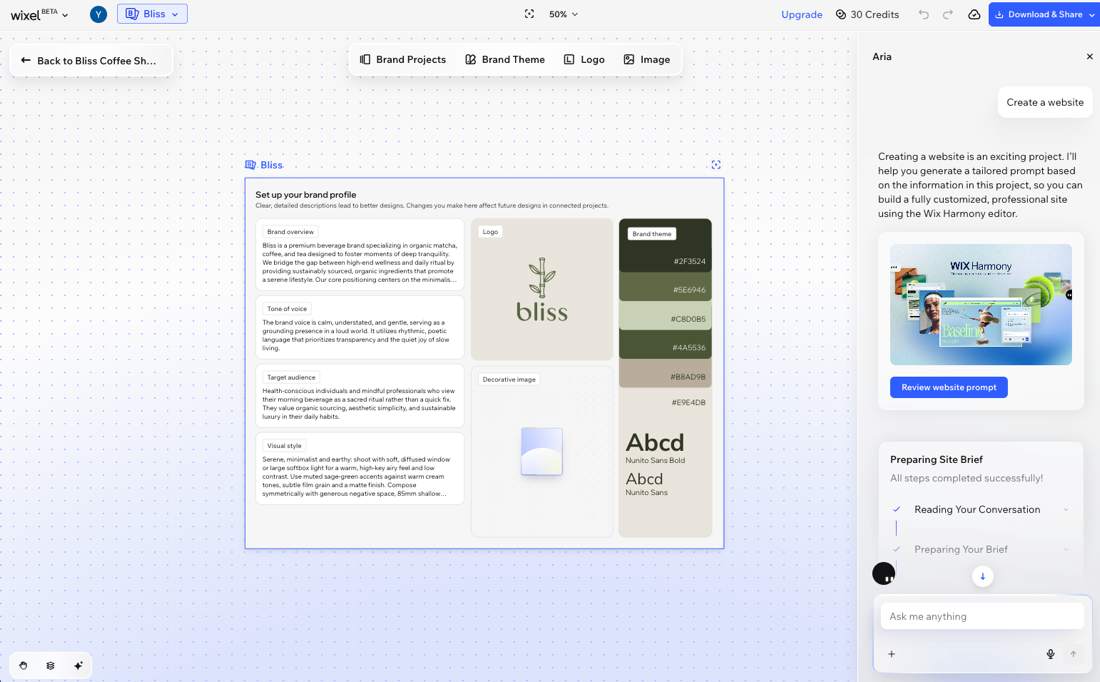Image resolution: width=1100 pixels, height=682 pixels.
Task: Edit the Visual style card
Action: pos(360,469)
